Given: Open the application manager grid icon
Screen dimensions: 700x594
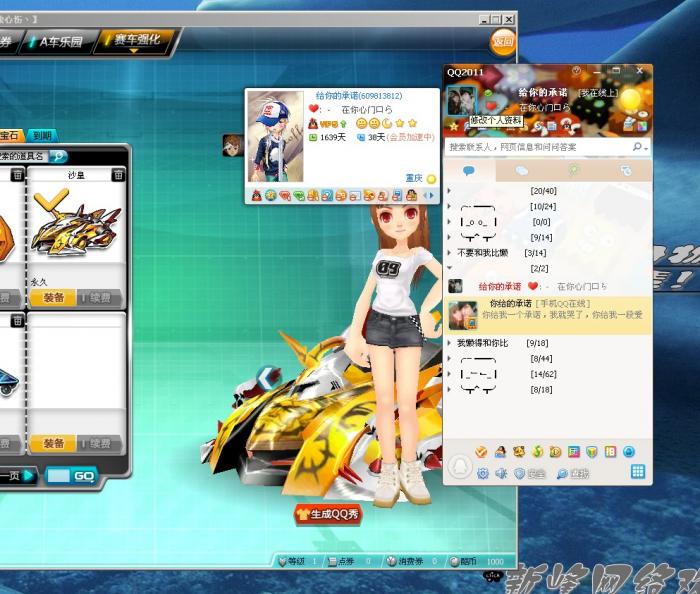Looking at the screenshot, I should tap(638, 472).
